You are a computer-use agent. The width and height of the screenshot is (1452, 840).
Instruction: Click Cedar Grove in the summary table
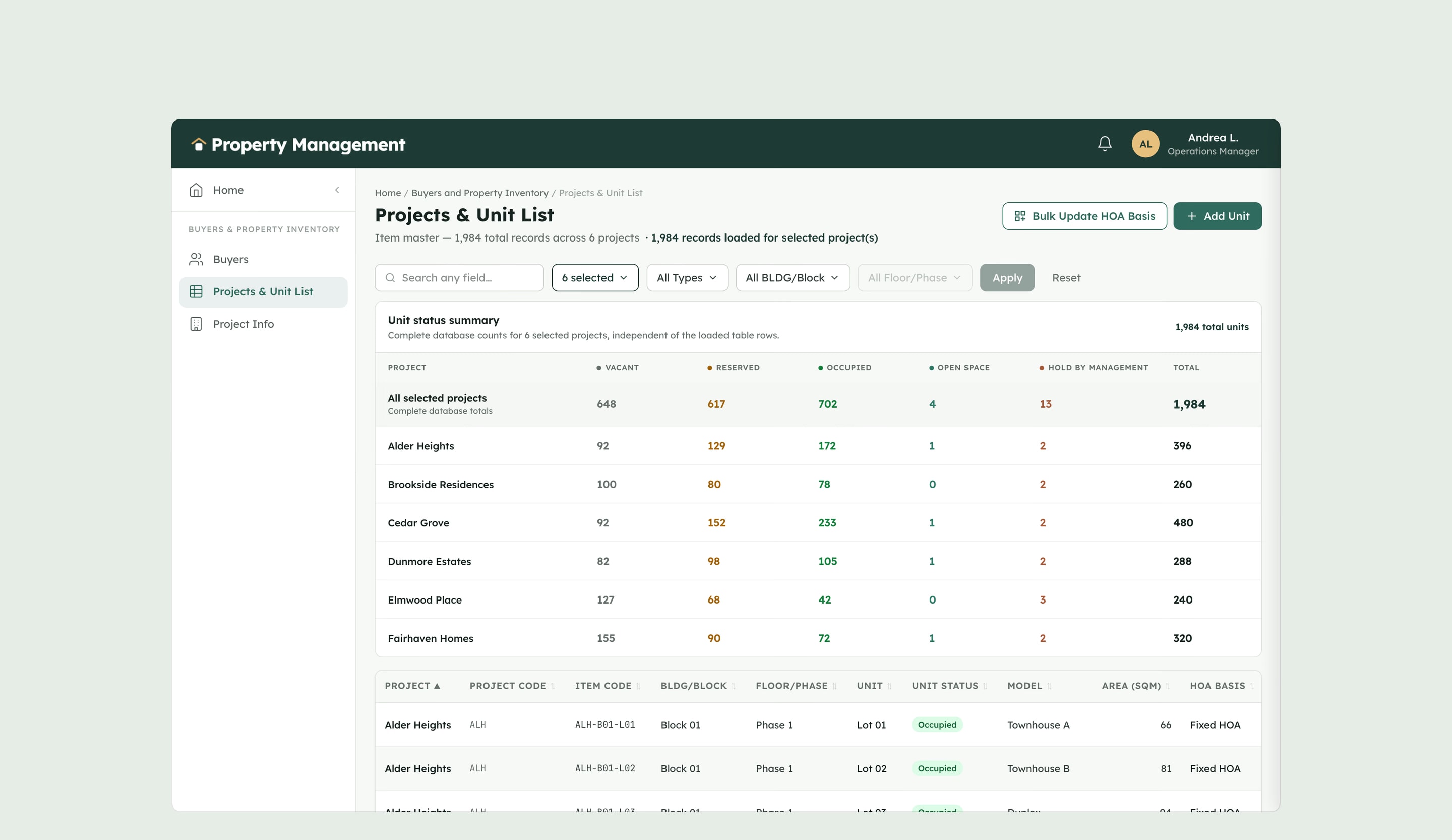[418, 522]
